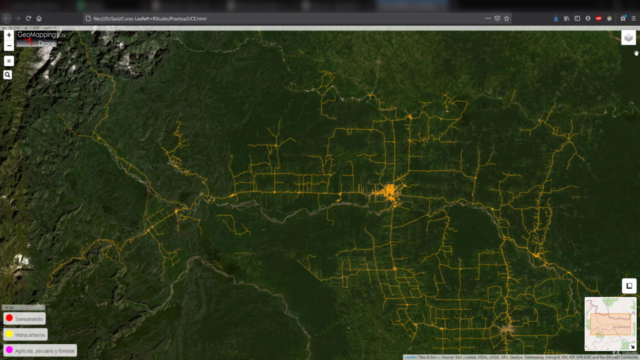Click the map scale bar above the legend

[23, 307]
